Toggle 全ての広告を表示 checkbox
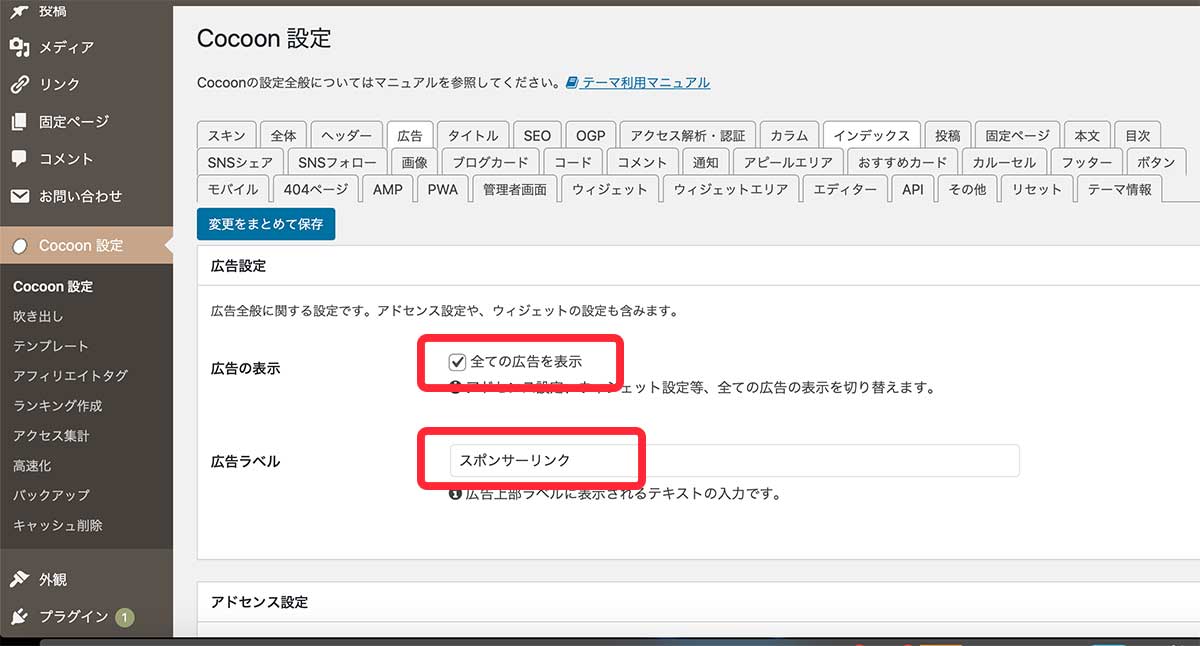 tap(458, 362)
